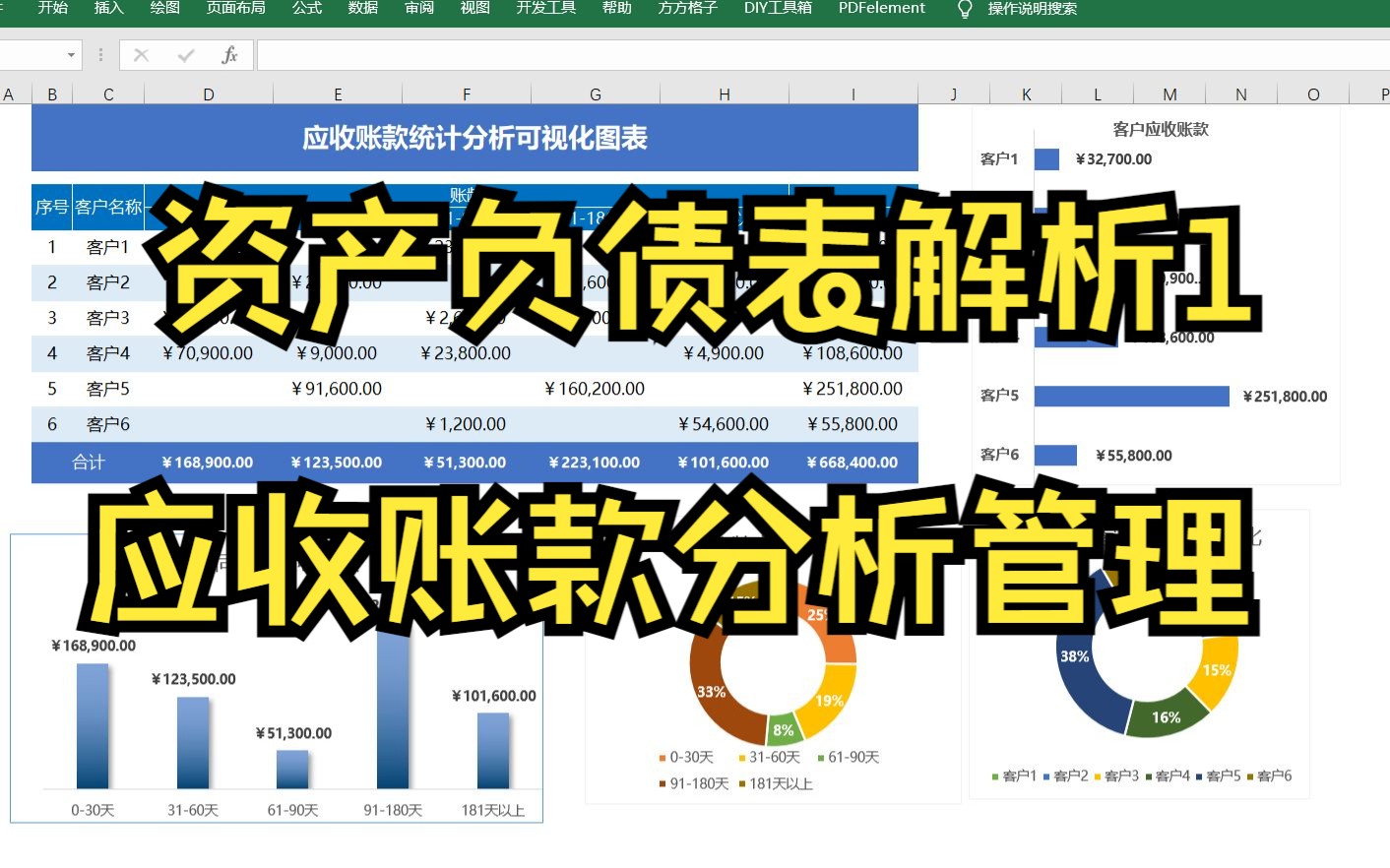Click the 0-30天 legend color marker

(662, 757)
